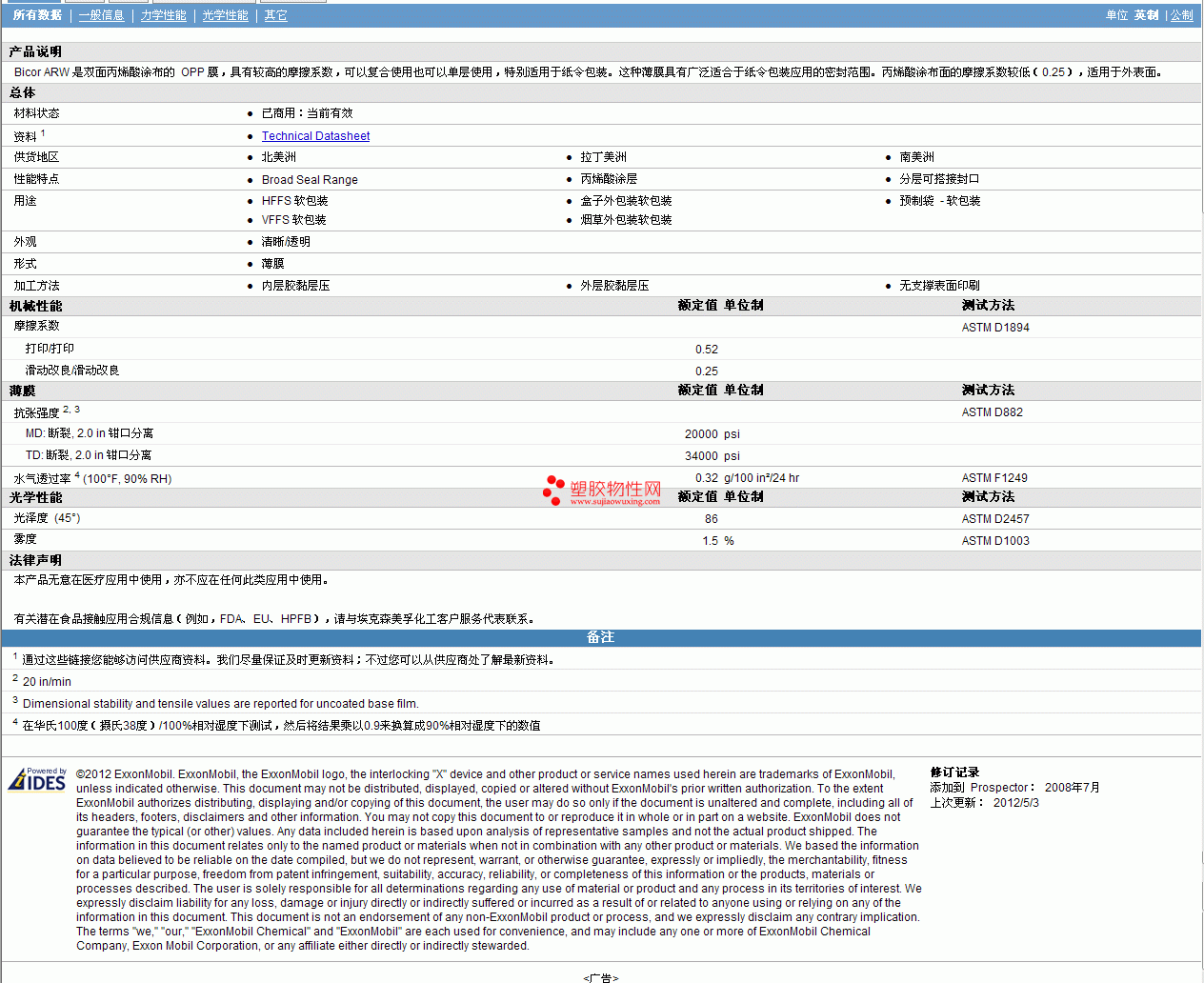Image resolution: width=1204 pixels, height=983 pixels.
Task: Click the gloss value 86
Action: pyautogui.click(x=712, y=519)
